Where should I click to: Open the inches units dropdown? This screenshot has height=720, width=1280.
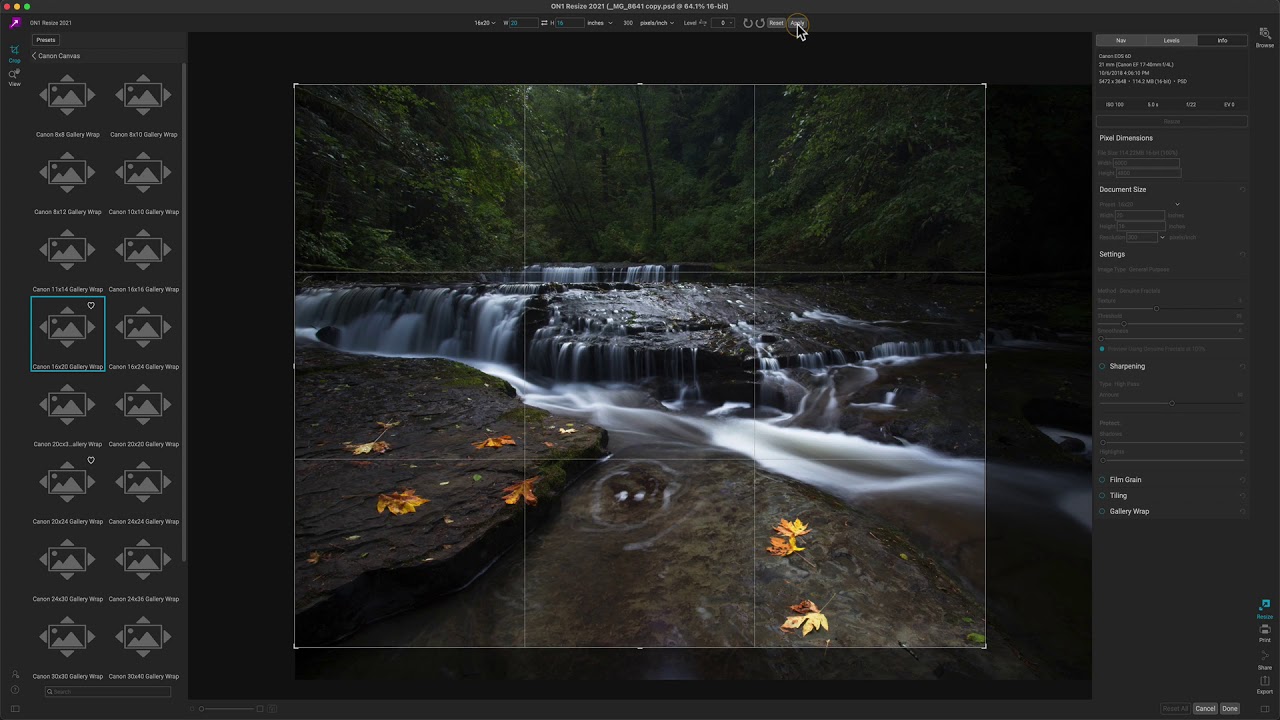[x=599, y=23]
